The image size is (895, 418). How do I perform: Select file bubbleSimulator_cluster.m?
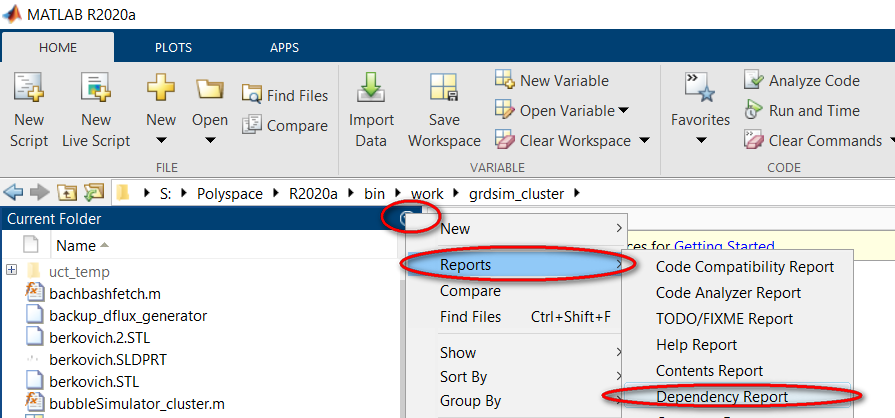point(136,404)
